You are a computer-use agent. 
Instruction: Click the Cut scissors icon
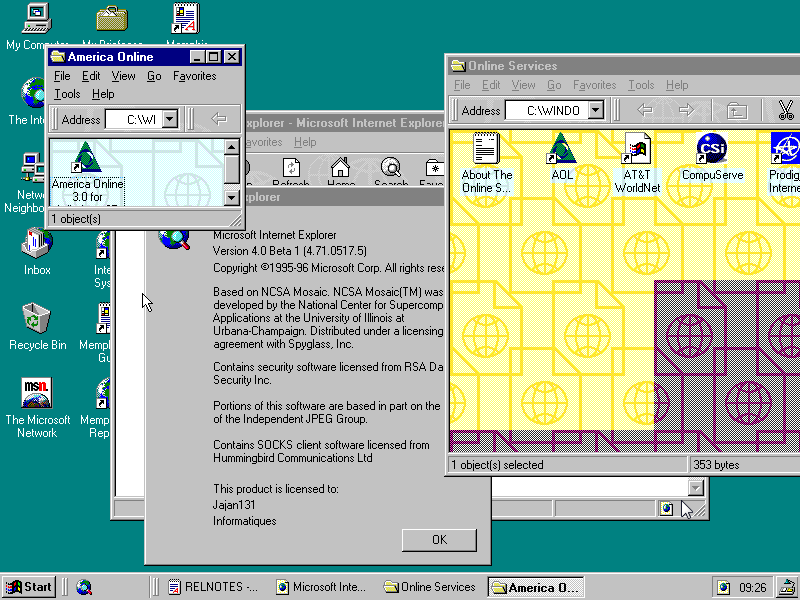(786, 110)
